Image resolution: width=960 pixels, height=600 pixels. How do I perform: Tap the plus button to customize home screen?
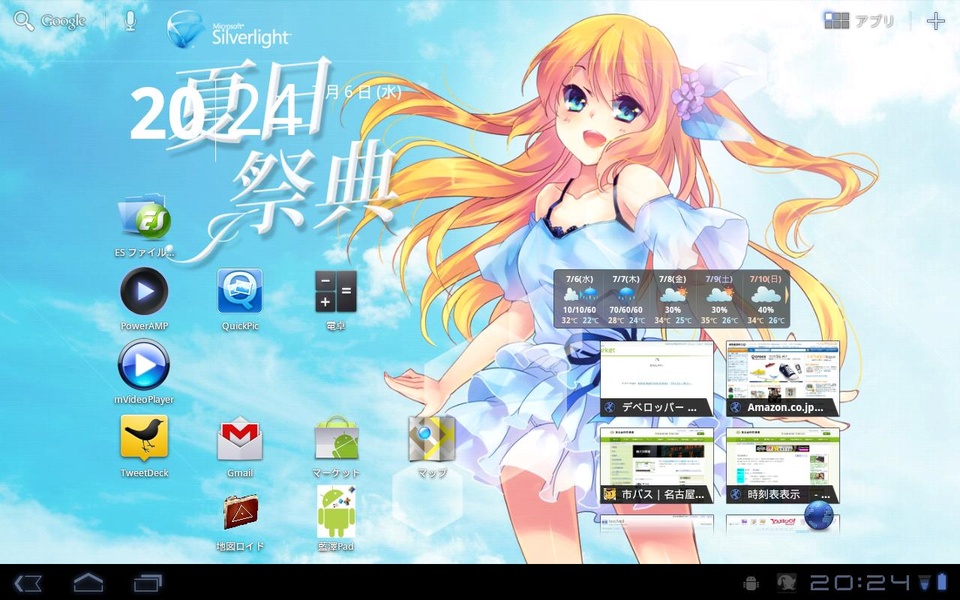[x=936, y=21]
